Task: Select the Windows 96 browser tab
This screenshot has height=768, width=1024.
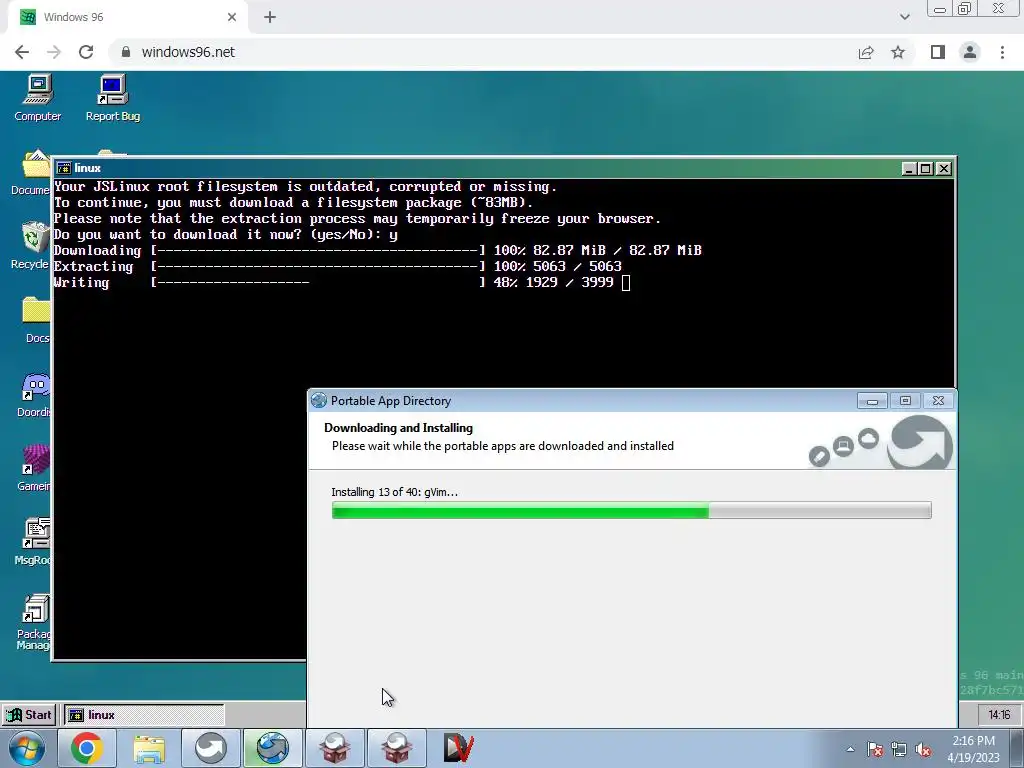Action: point(127,17)
